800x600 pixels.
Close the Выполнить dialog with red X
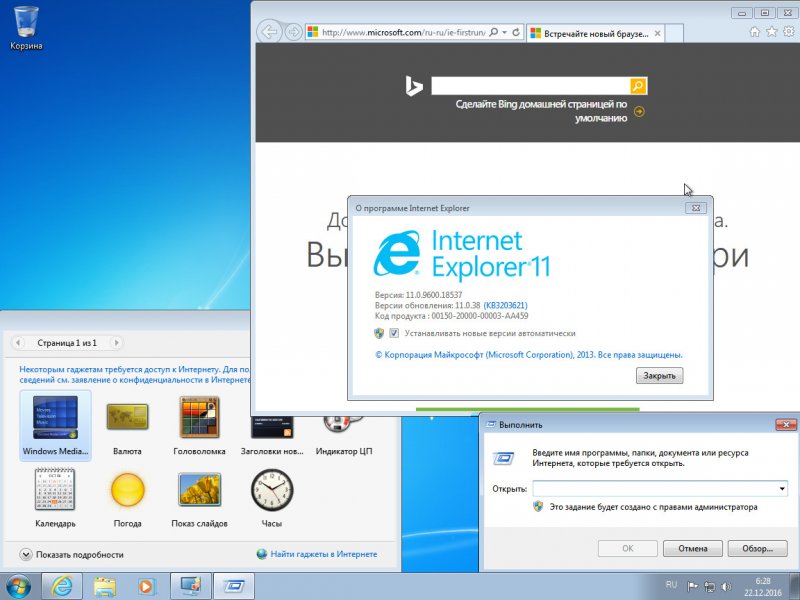[x=786, y=424]
